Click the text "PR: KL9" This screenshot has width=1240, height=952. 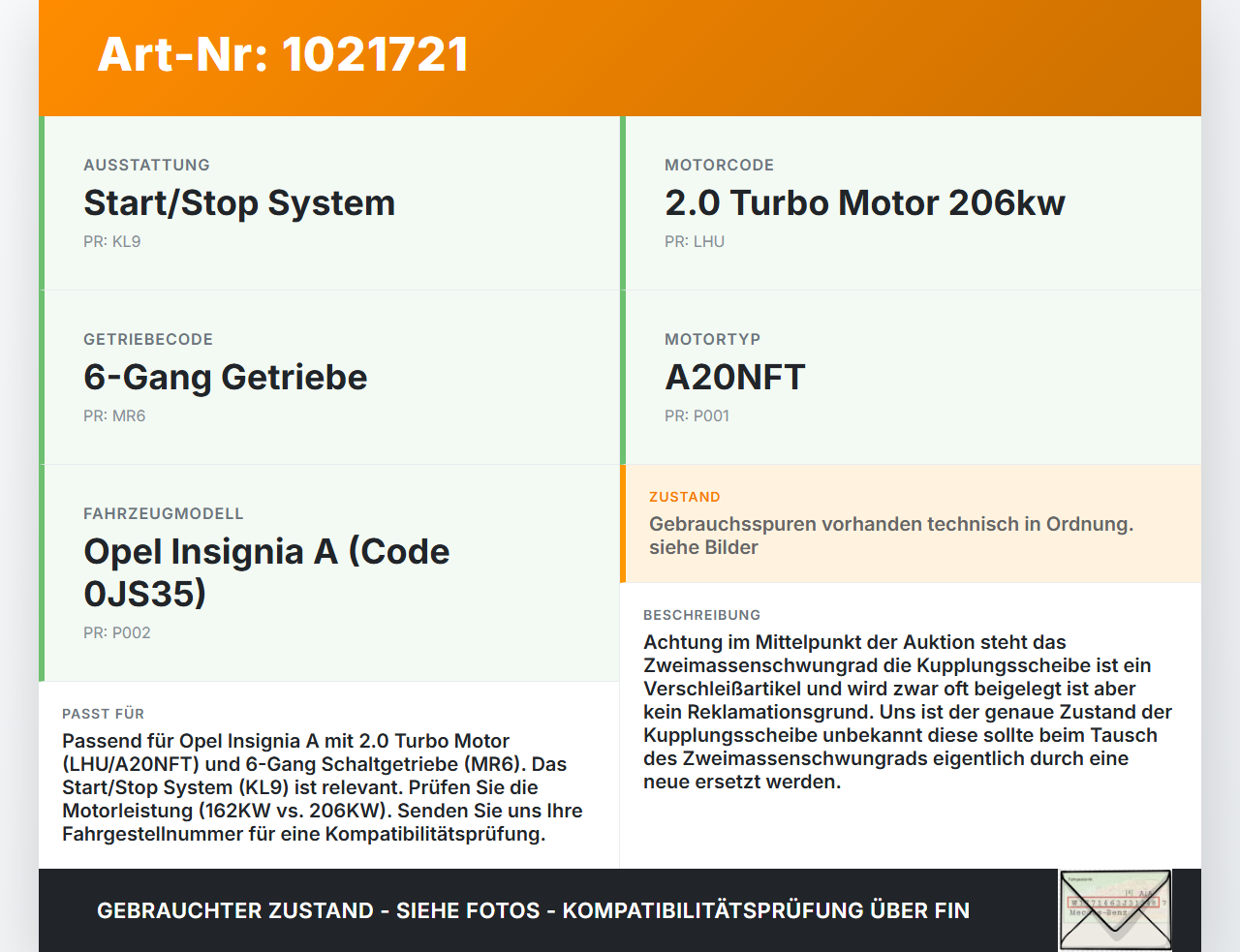(112, 242)
